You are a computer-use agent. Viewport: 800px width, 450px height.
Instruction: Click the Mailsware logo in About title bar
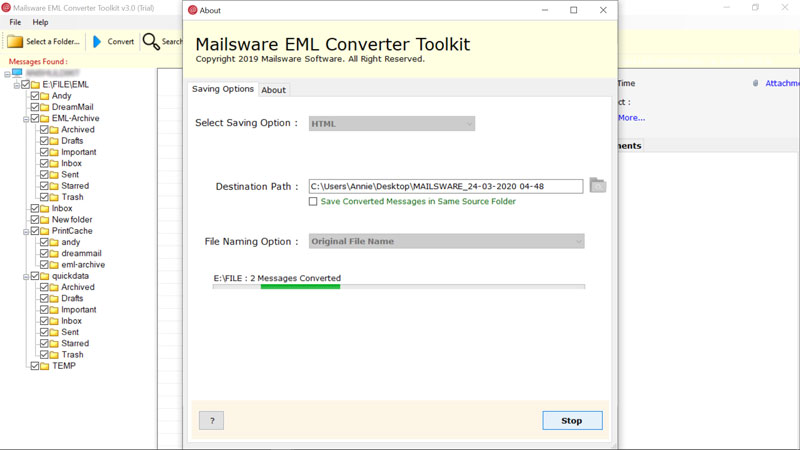click(x=193, y=10)
